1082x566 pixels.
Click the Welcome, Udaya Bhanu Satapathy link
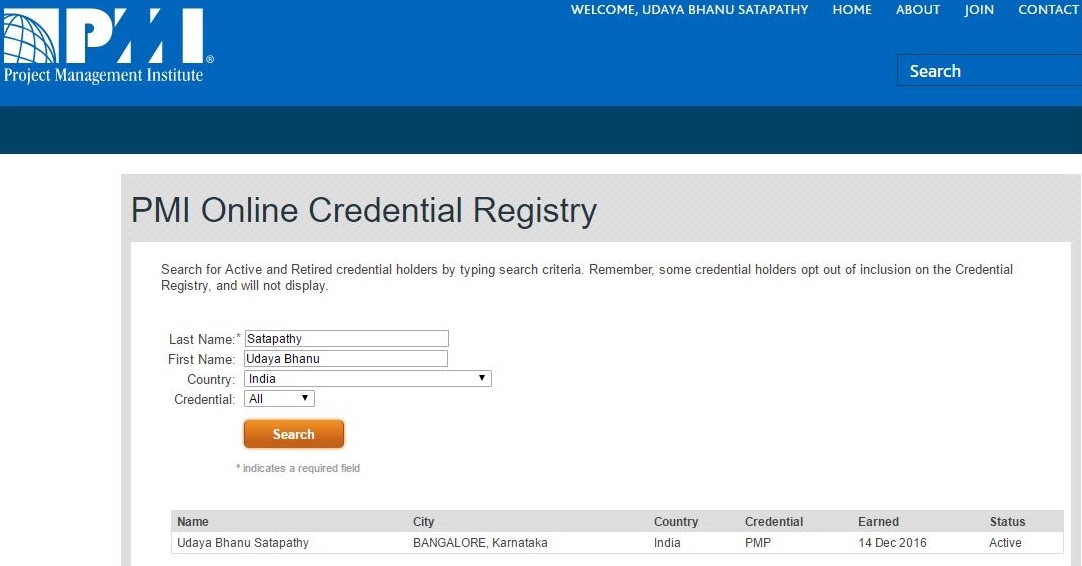(689, 10)
